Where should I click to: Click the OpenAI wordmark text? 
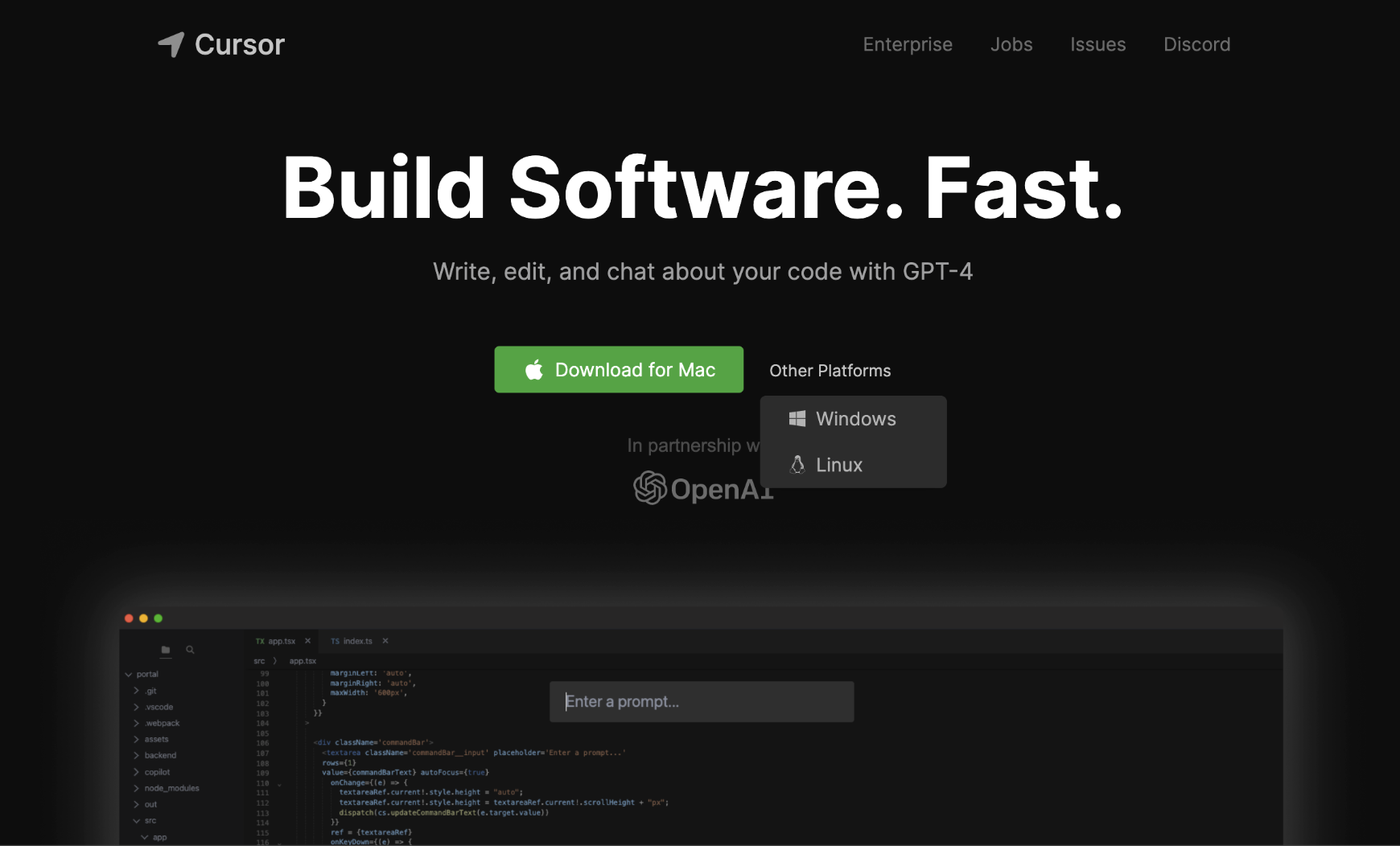[x=722, y=489]
